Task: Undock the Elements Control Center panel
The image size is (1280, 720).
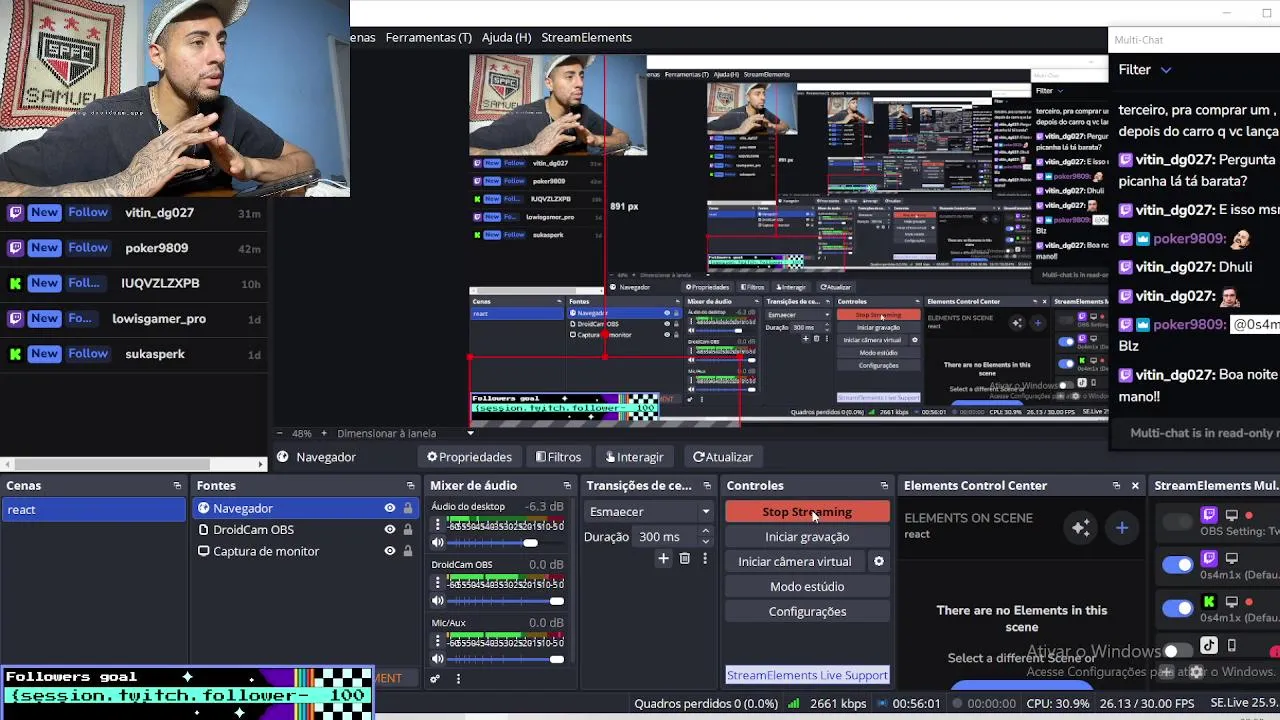Action: tap(1116, 486)
